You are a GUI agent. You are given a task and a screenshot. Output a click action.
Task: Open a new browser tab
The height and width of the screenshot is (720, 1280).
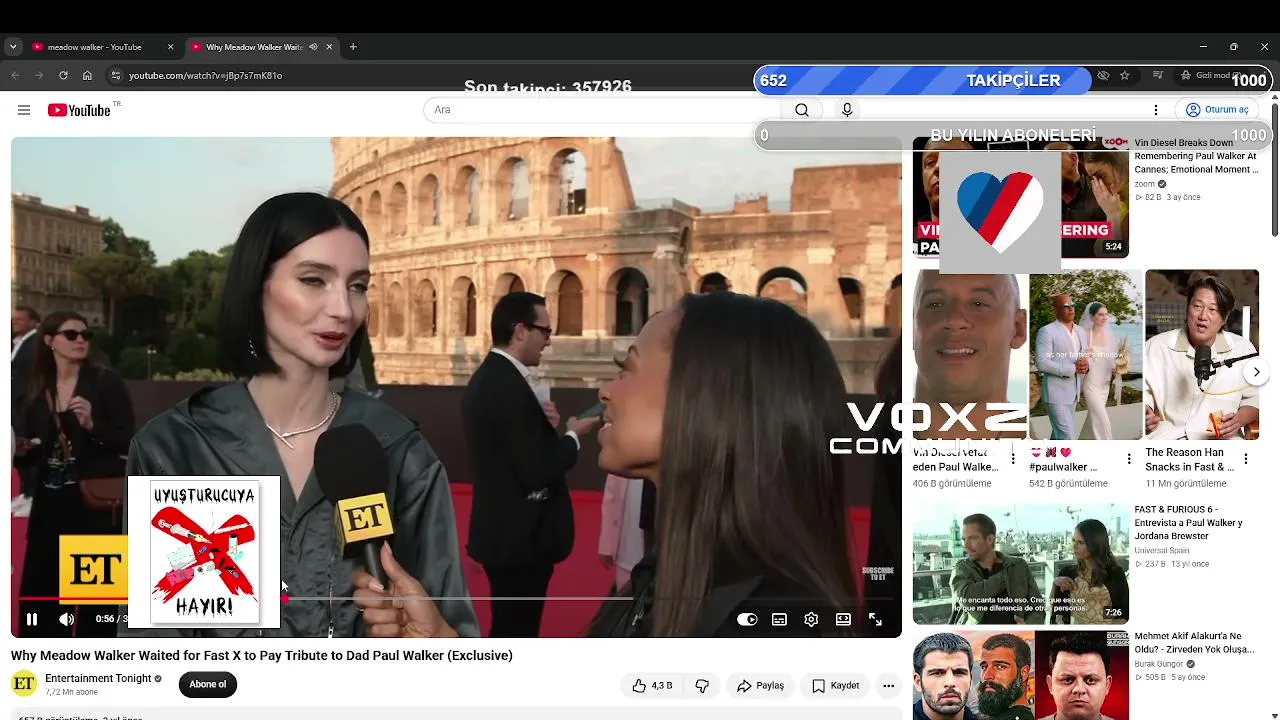[x=353, y=47]
